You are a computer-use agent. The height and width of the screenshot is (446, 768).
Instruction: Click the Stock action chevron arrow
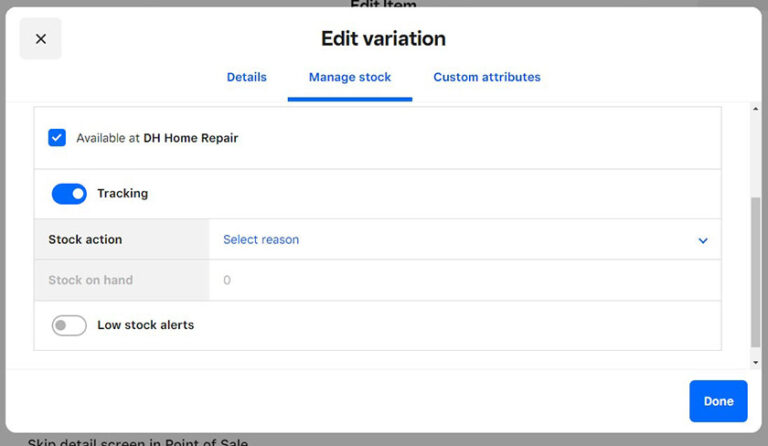click(703, 240)
